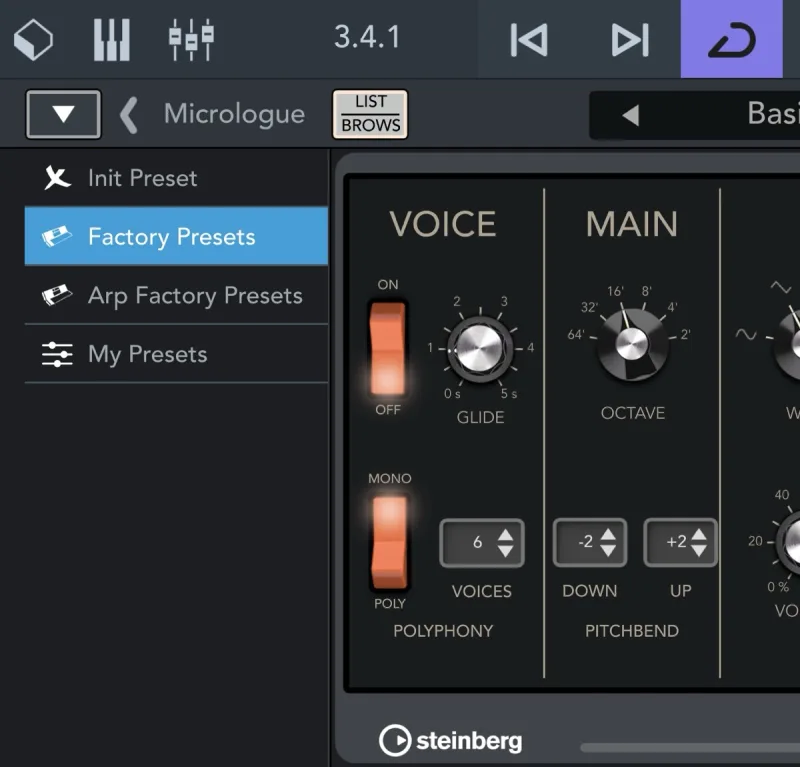Screen dimensions: 800x767
Task: Select previous preset with left arrow
Action: pyautogui.click(x=631, y=115)
